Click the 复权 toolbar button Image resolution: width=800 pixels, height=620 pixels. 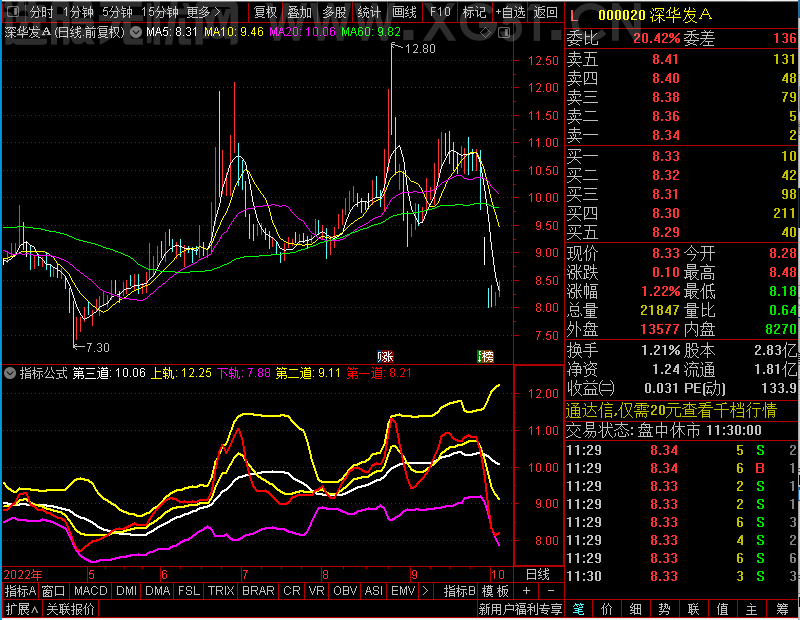[x=265, y=12]
